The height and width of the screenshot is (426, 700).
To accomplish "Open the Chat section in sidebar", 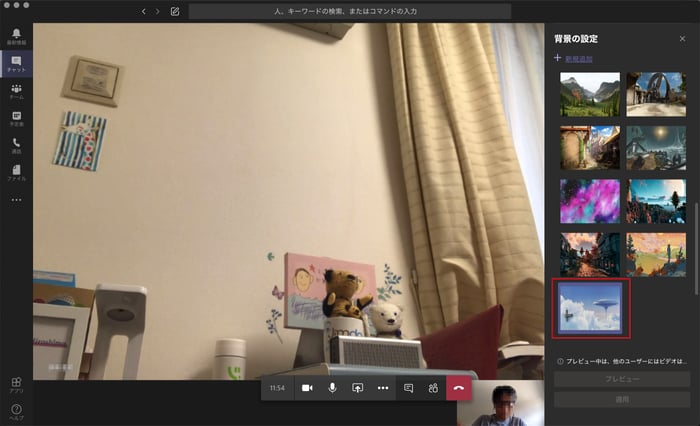I will [16, 64].
